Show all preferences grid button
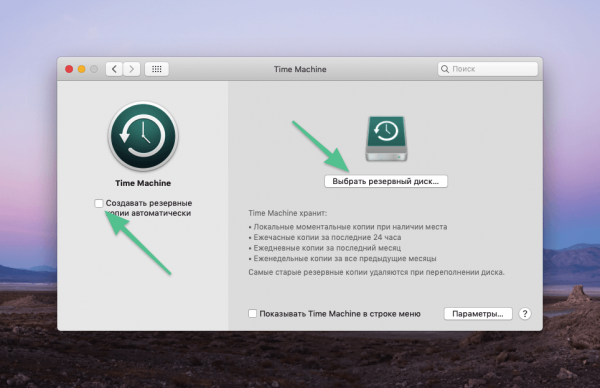 click(x=157, y=69)
